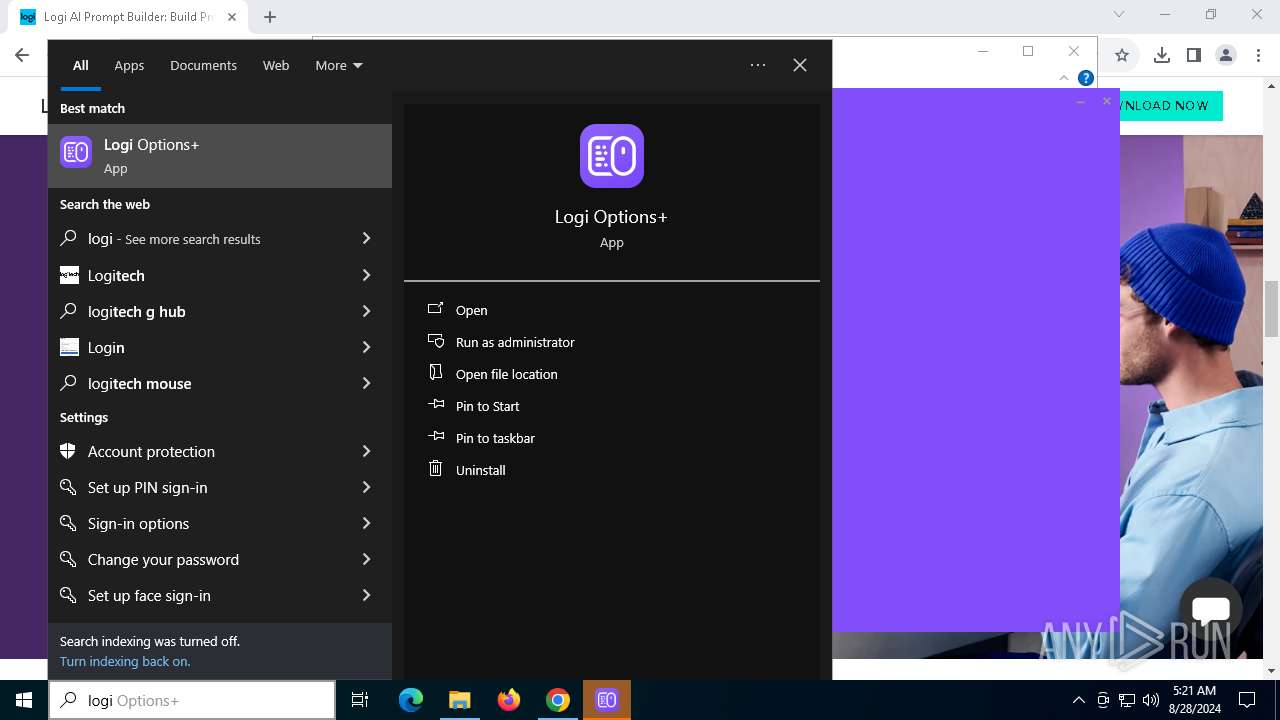Click the volume tray icon
This screenshot has height=720, width=1280.
point(1151,700)
